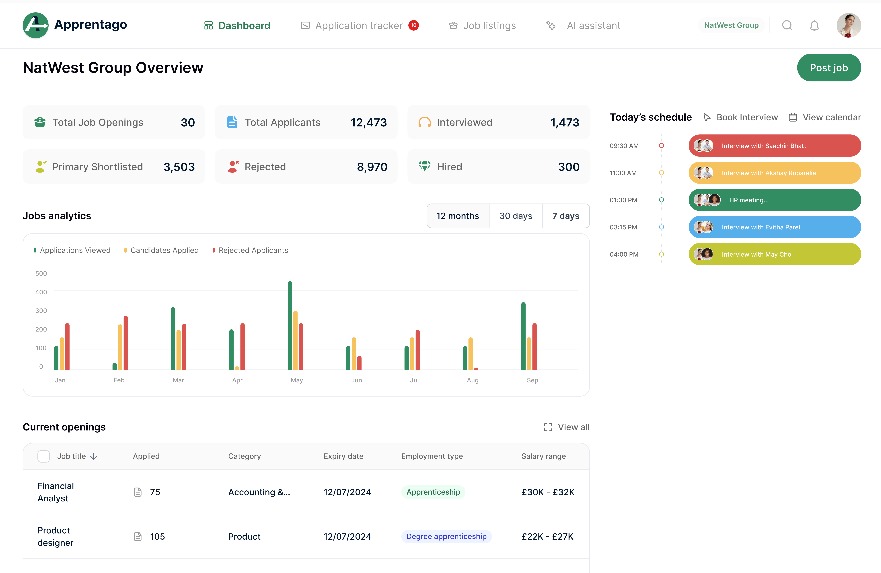Click the Salary range column header

543,456
